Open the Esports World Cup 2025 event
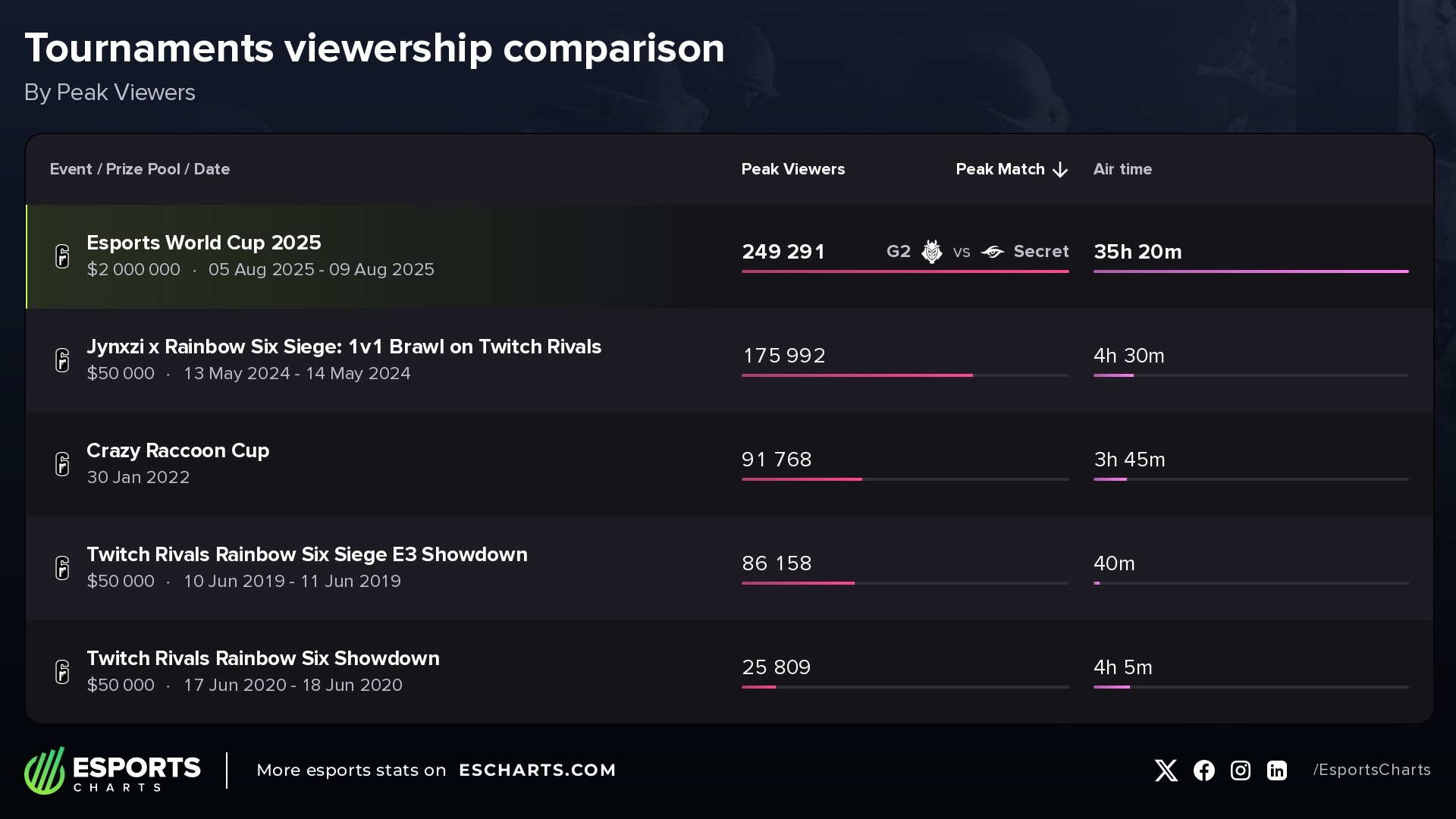Viewport: 1456px width, 819px height. (x=204, y=243)
